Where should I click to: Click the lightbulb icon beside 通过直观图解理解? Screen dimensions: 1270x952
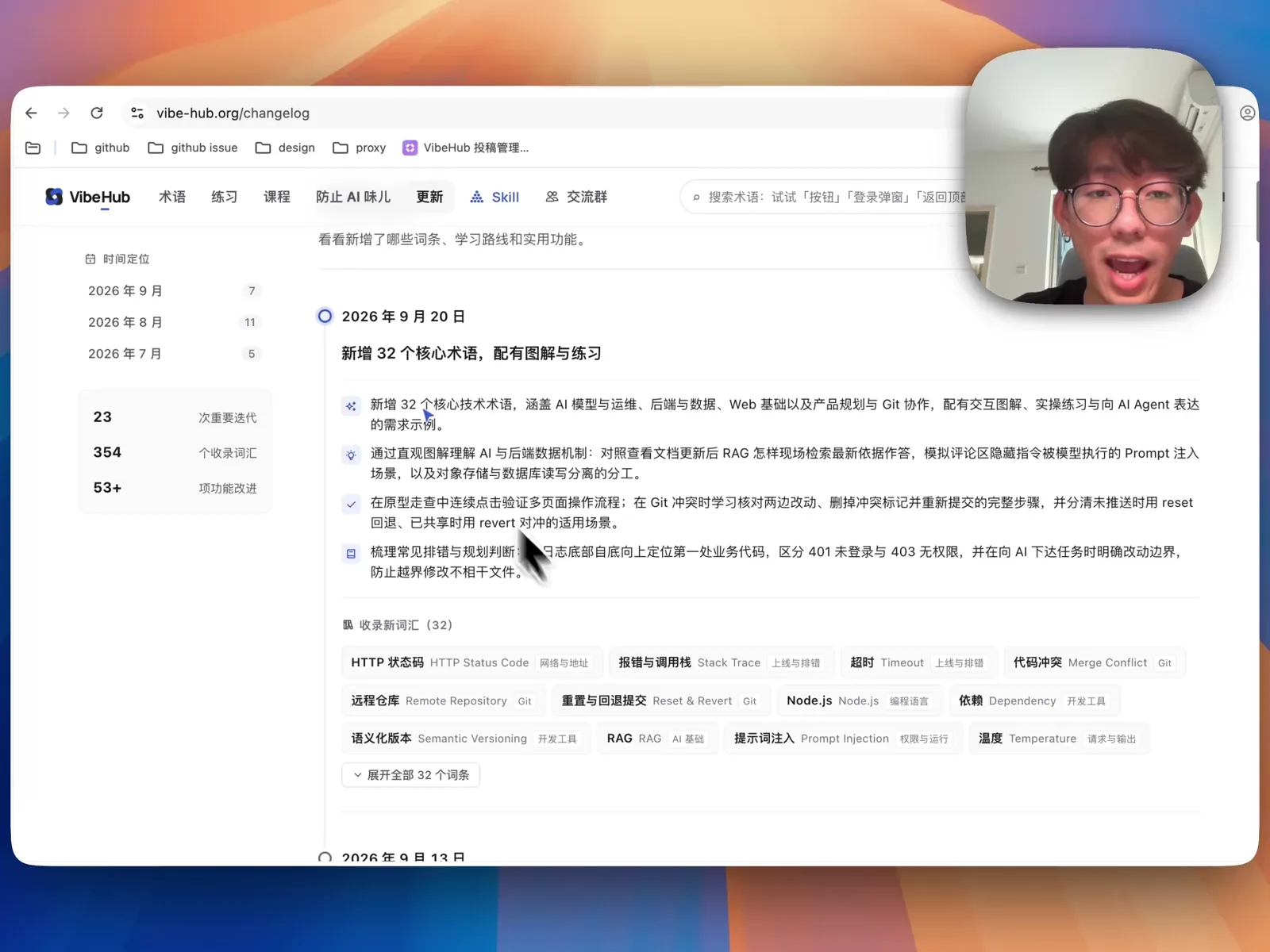tap(351, 455)
